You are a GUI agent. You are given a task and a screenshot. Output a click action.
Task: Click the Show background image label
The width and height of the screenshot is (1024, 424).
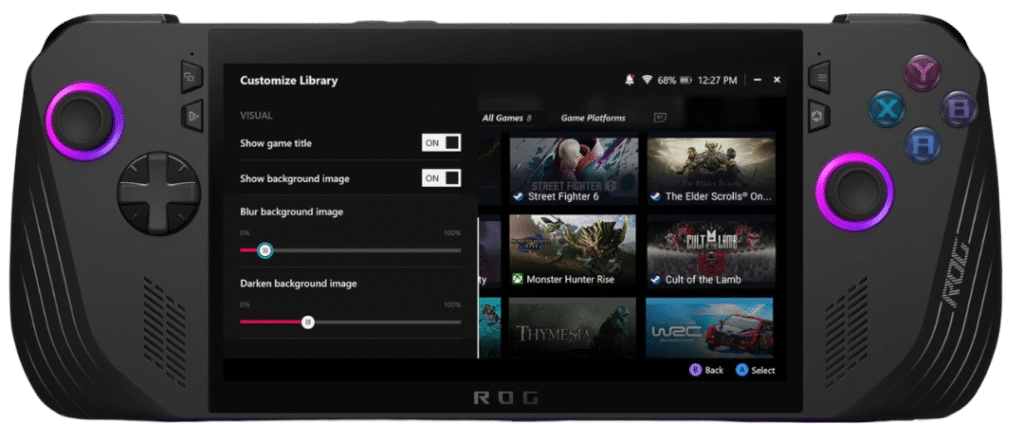[x=295, y=179]
